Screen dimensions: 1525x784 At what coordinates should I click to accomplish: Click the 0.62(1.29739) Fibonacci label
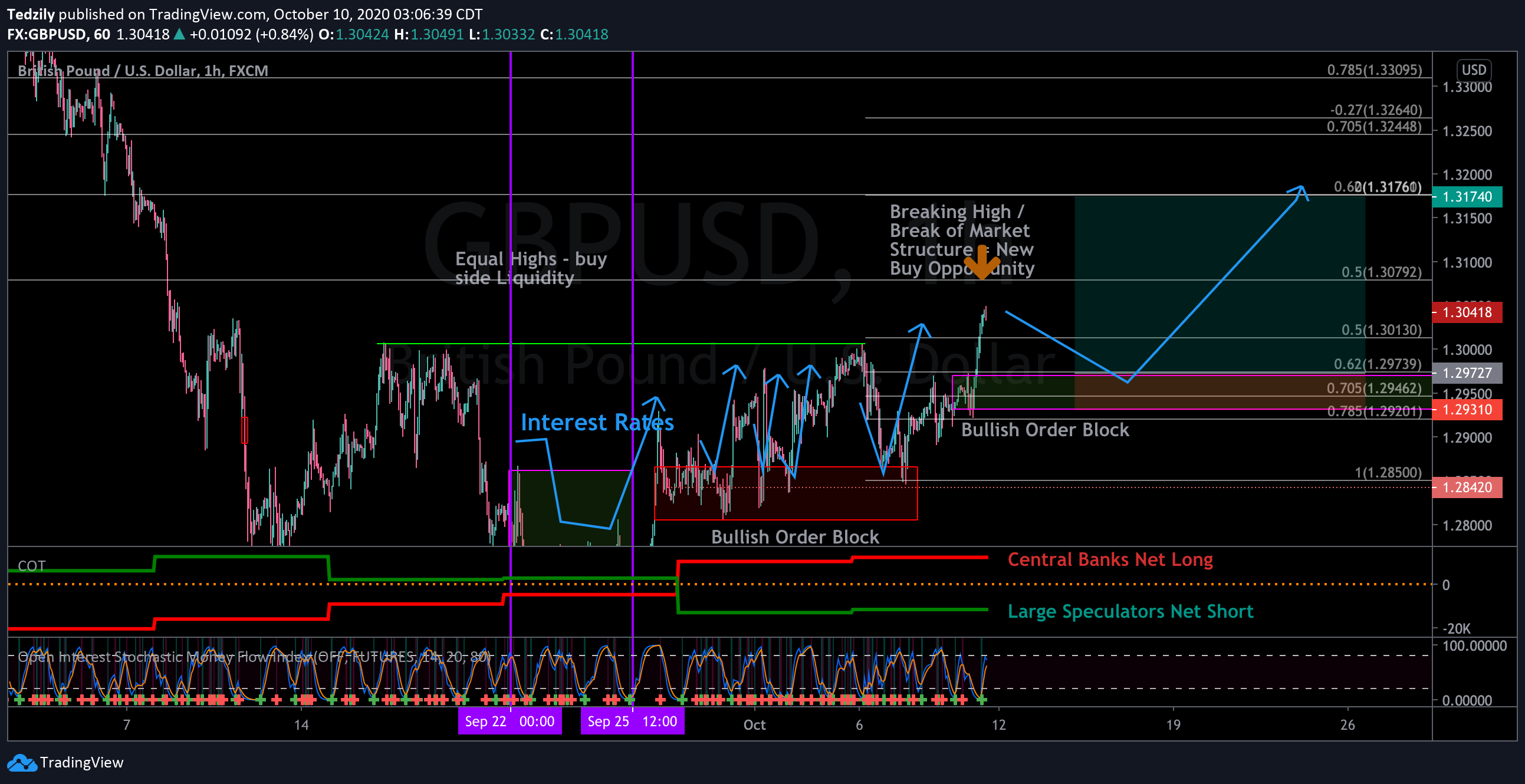click(1378, 364)
